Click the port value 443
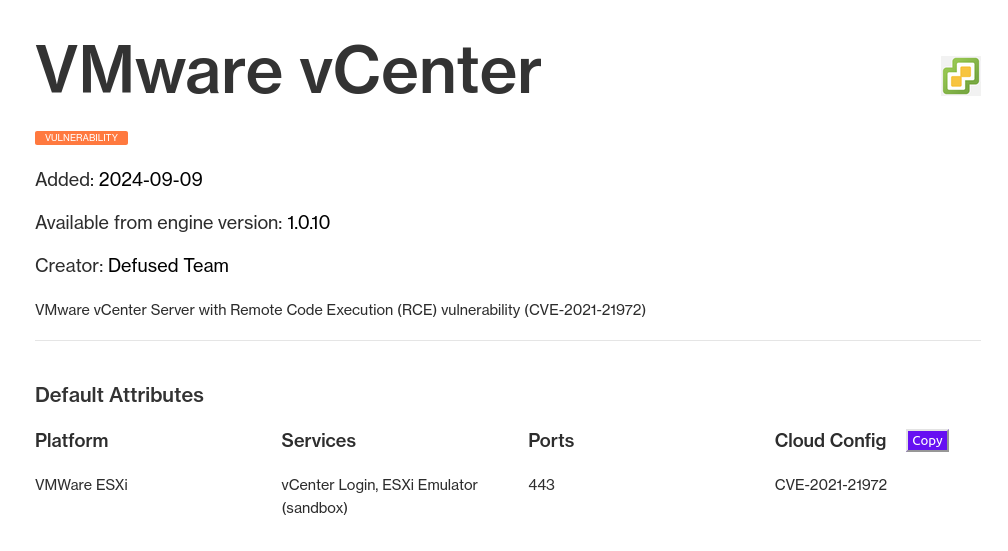This screenshot has width=1008, height=551. [541, 485]
